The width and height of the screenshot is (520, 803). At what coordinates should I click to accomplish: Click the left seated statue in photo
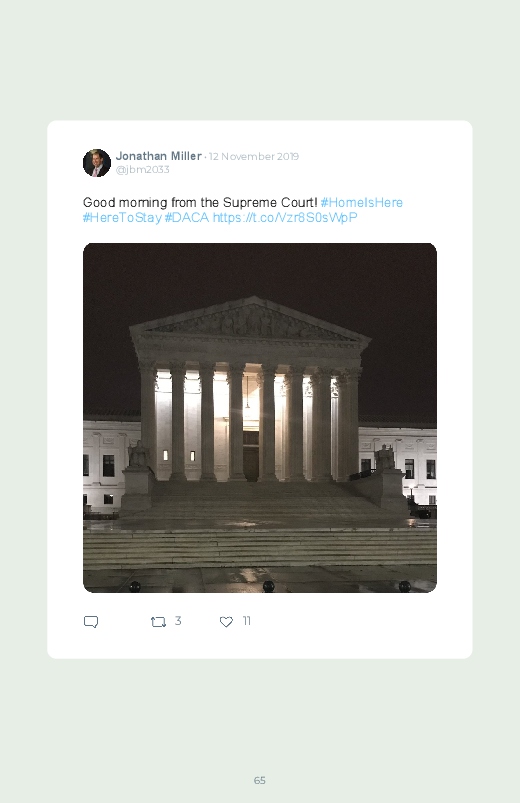point(138,454)
